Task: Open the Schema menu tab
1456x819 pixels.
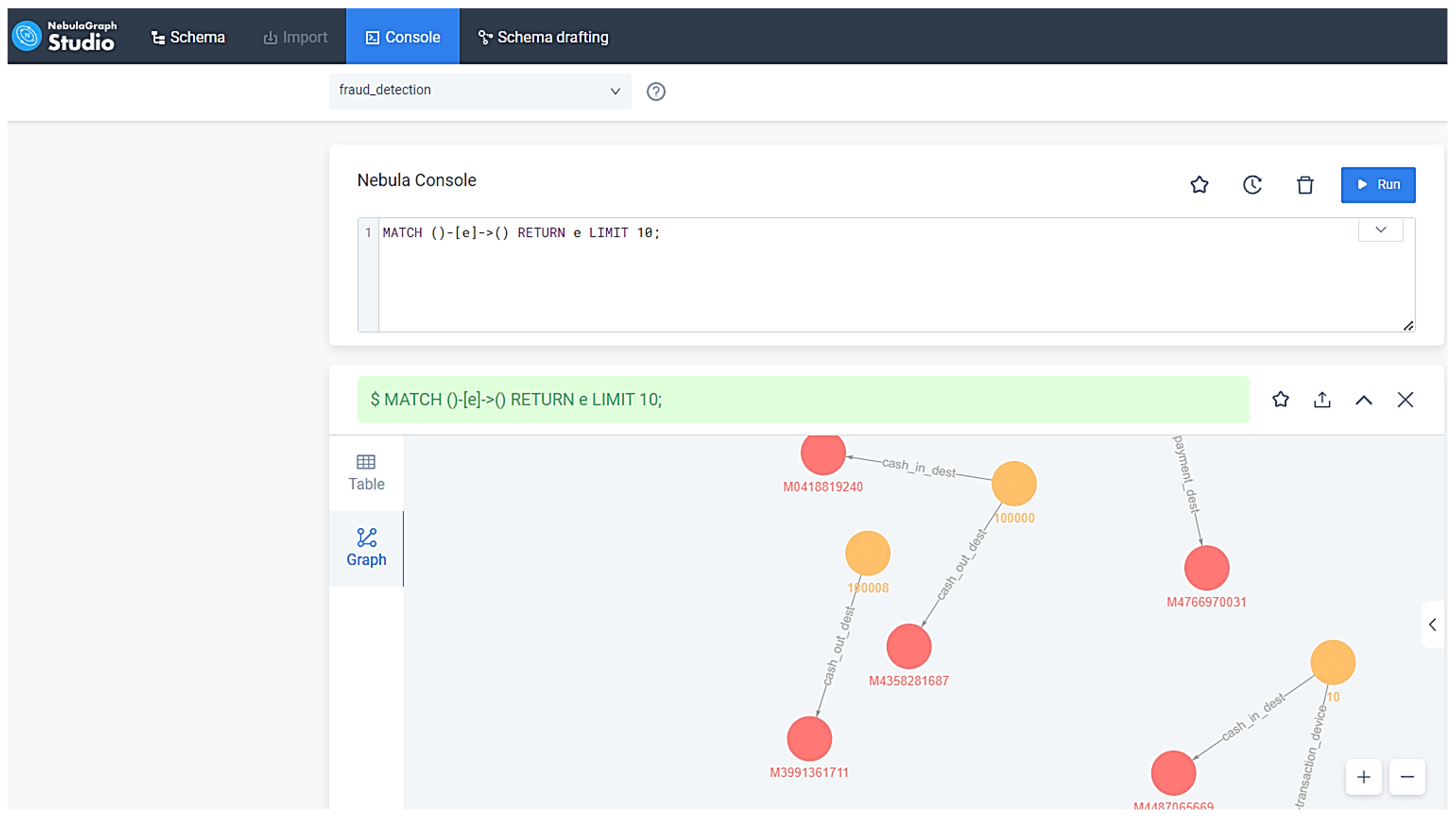Action: point(188,37)
